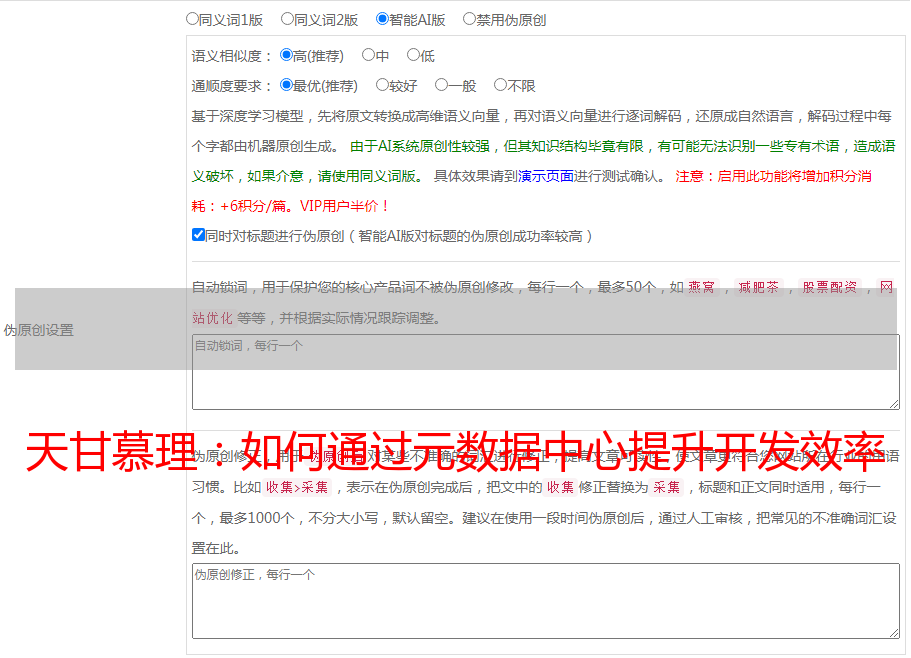Image resolution: width=911 pixels, height=658 pixels.
Task: Select the 同义词1版 radio option
Action: point(192,19)
